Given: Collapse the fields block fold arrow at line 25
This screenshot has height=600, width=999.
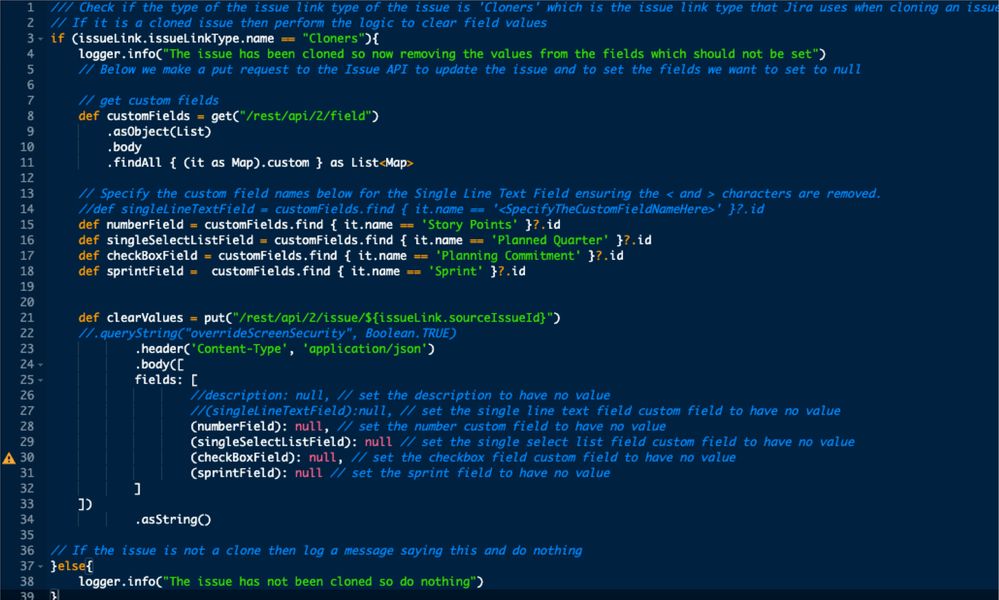Looking at the screenshot, I should [41, 380].
